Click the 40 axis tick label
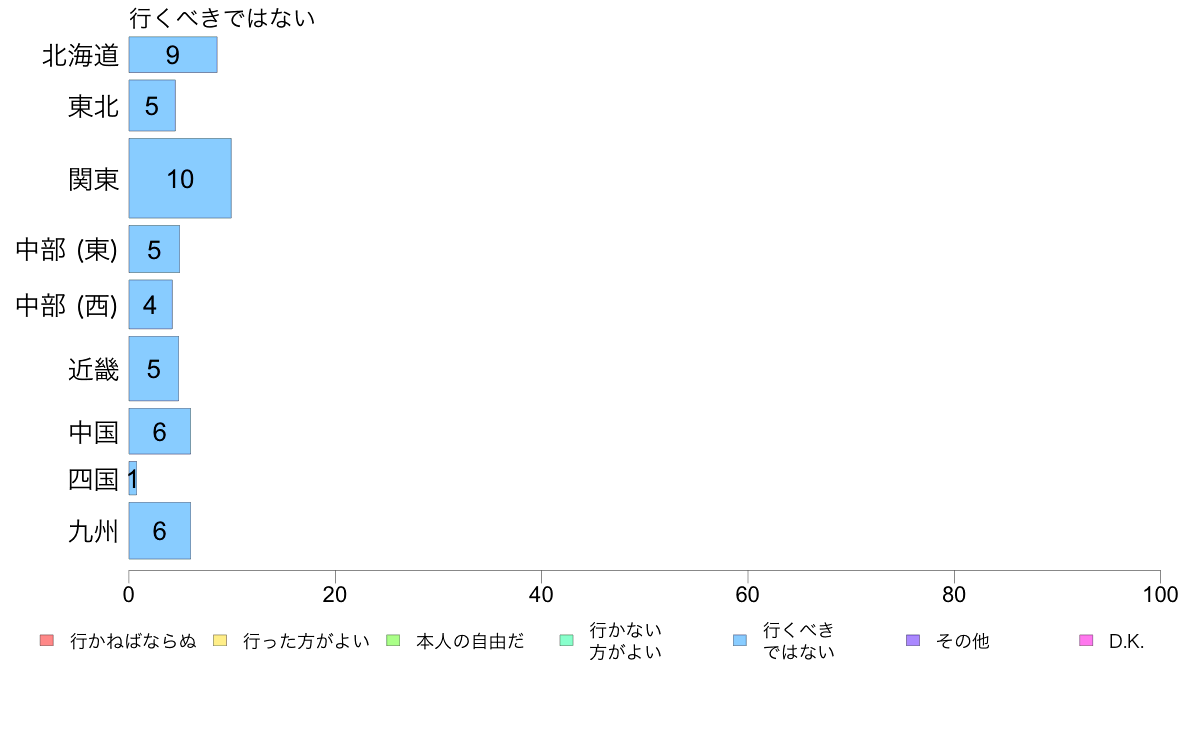1188x736 pixels. (541, 594)
